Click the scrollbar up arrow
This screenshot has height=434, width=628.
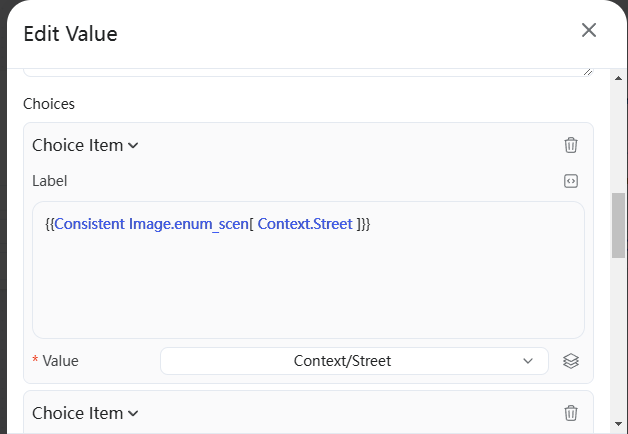tap(618, 78)
